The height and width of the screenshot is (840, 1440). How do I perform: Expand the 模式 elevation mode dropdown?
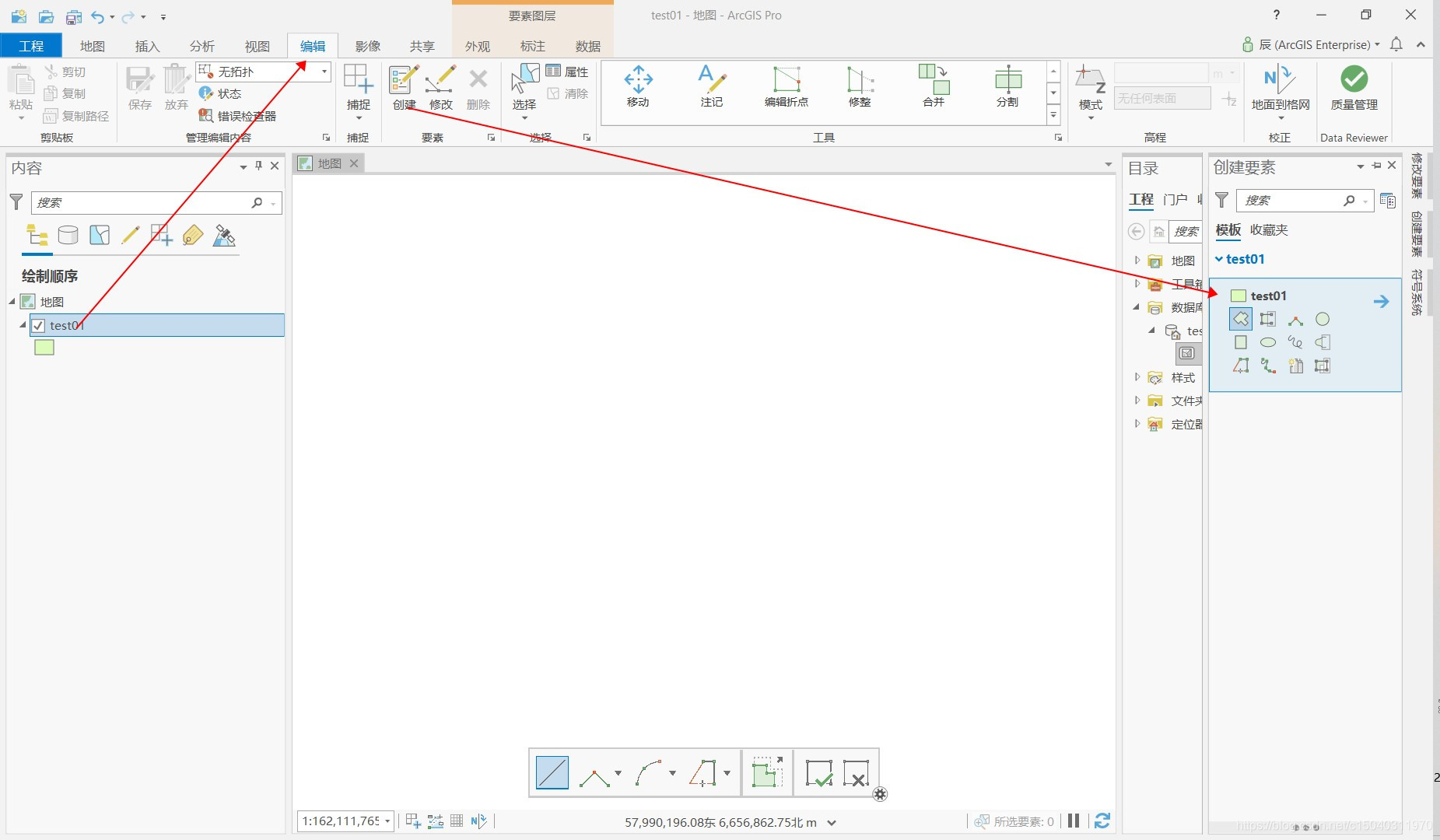point(1091,118)
